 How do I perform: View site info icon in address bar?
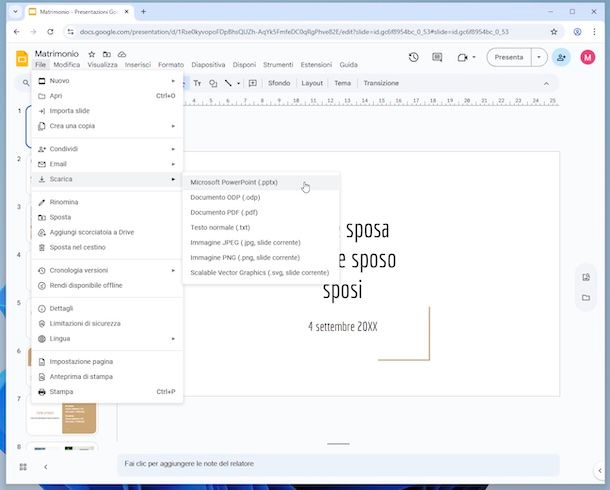tap(70, 32)
